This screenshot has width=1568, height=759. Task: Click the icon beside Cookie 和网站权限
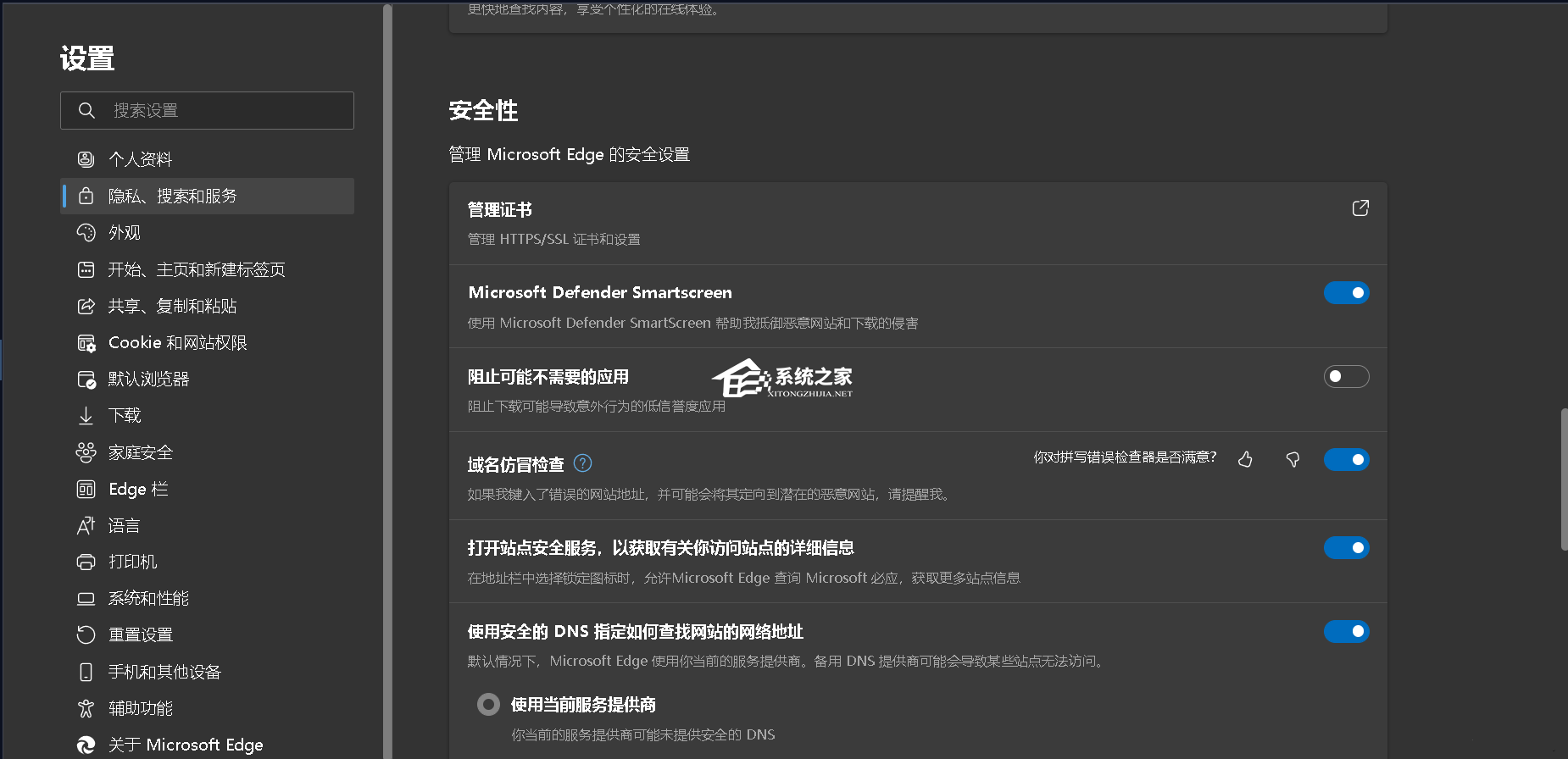86,342
